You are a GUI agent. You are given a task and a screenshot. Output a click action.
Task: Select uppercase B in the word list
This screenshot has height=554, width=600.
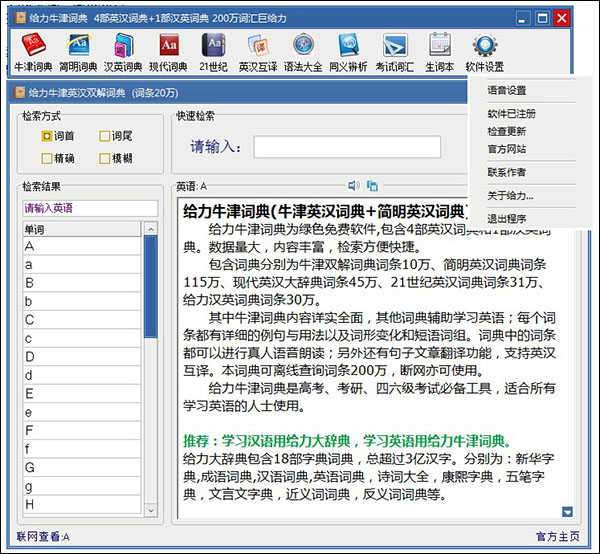click(82, 283)
